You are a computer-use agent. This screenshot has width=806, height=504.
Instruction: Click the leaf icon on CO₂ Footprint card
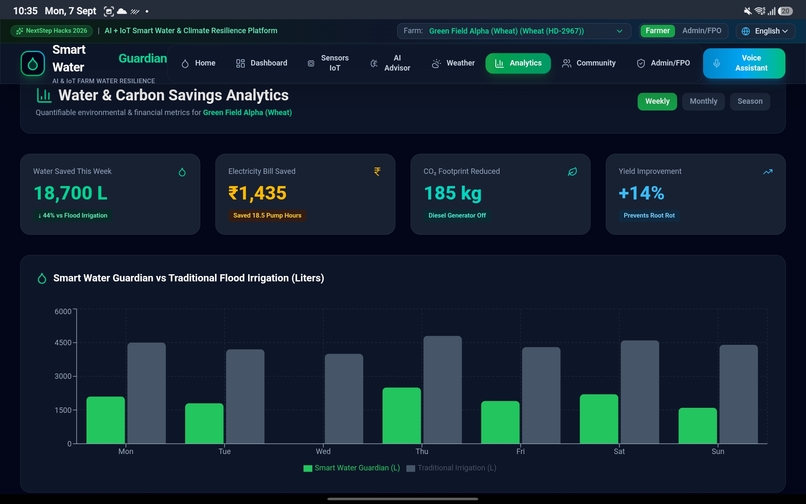pos(572,172)
